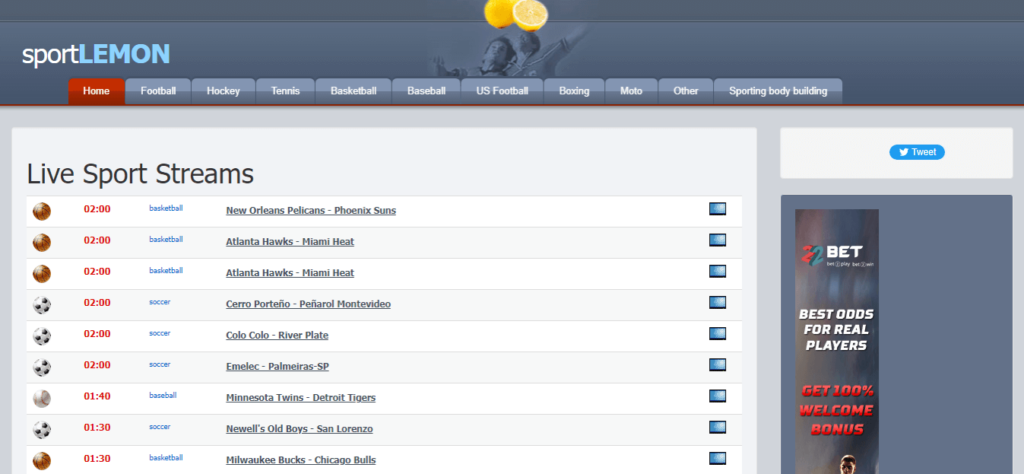
Task: Click TV stream icon for Newell's Old Boys
Action: coord(717,427)
